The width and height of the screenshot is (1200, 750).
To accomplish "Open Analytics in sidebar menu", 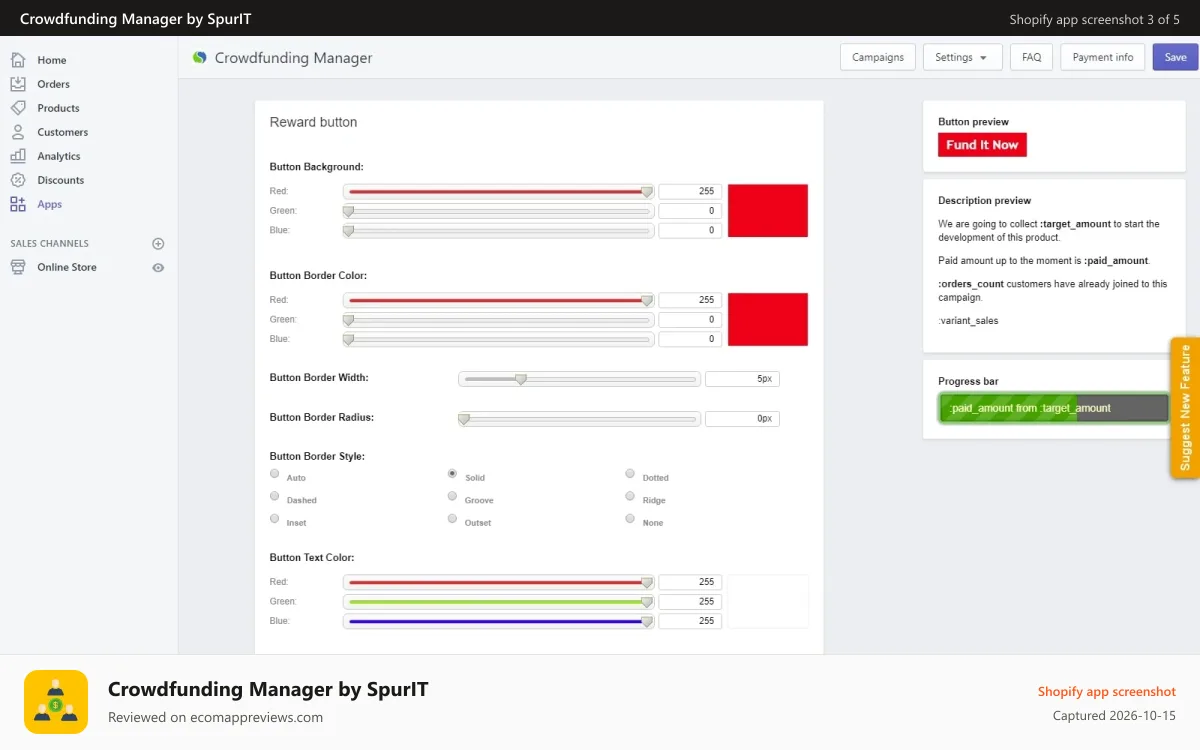I will [59, 156].
